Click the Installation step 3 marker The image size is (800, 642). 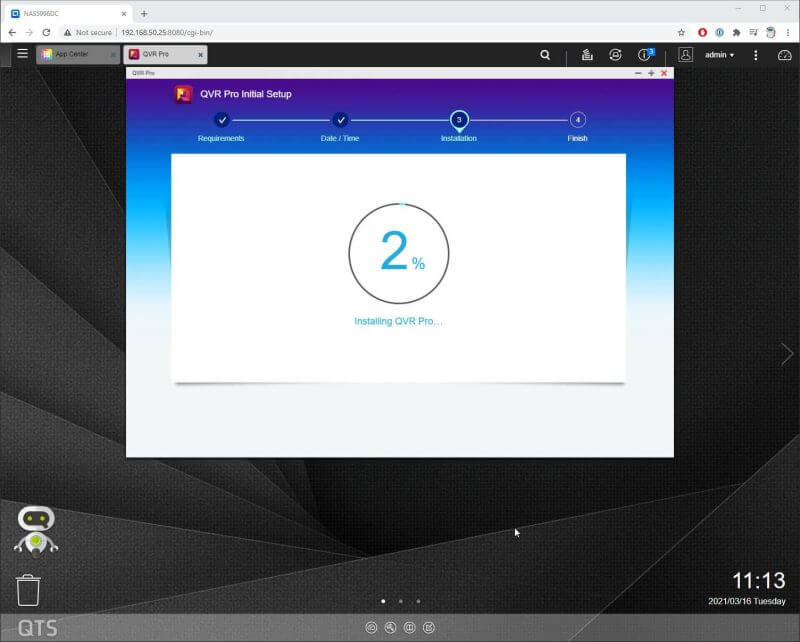pyautogui.click(x=459, y=120)
